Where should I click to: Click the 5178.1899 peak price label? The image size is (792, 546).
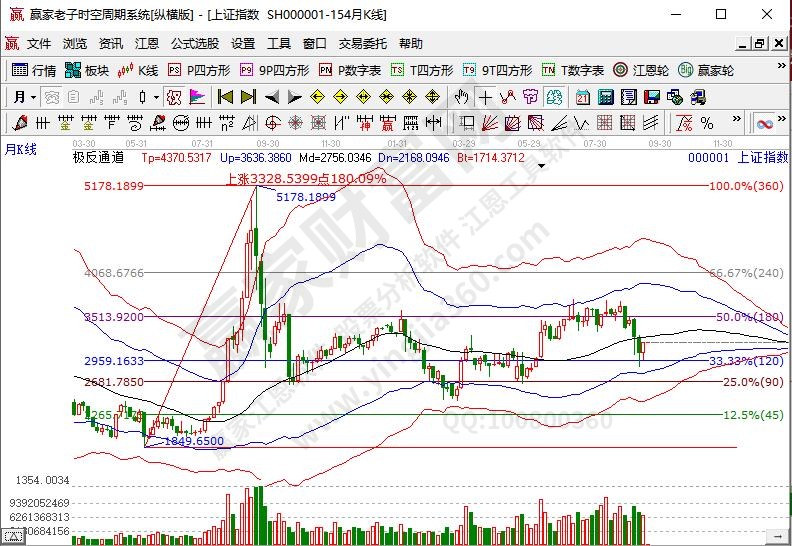pyautogui.click(x=305, y=198)
